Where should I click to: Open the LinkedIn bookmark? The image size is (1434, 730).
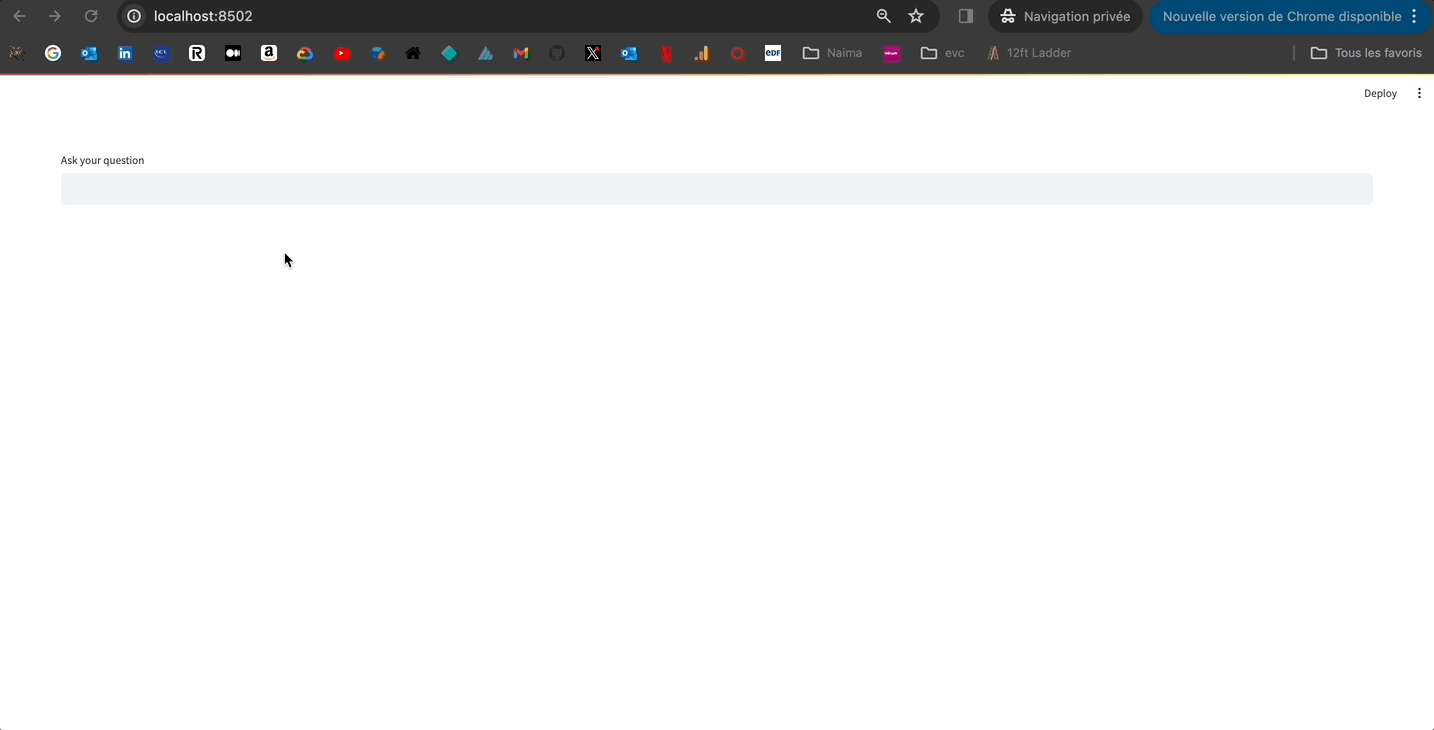coord(125,53)
